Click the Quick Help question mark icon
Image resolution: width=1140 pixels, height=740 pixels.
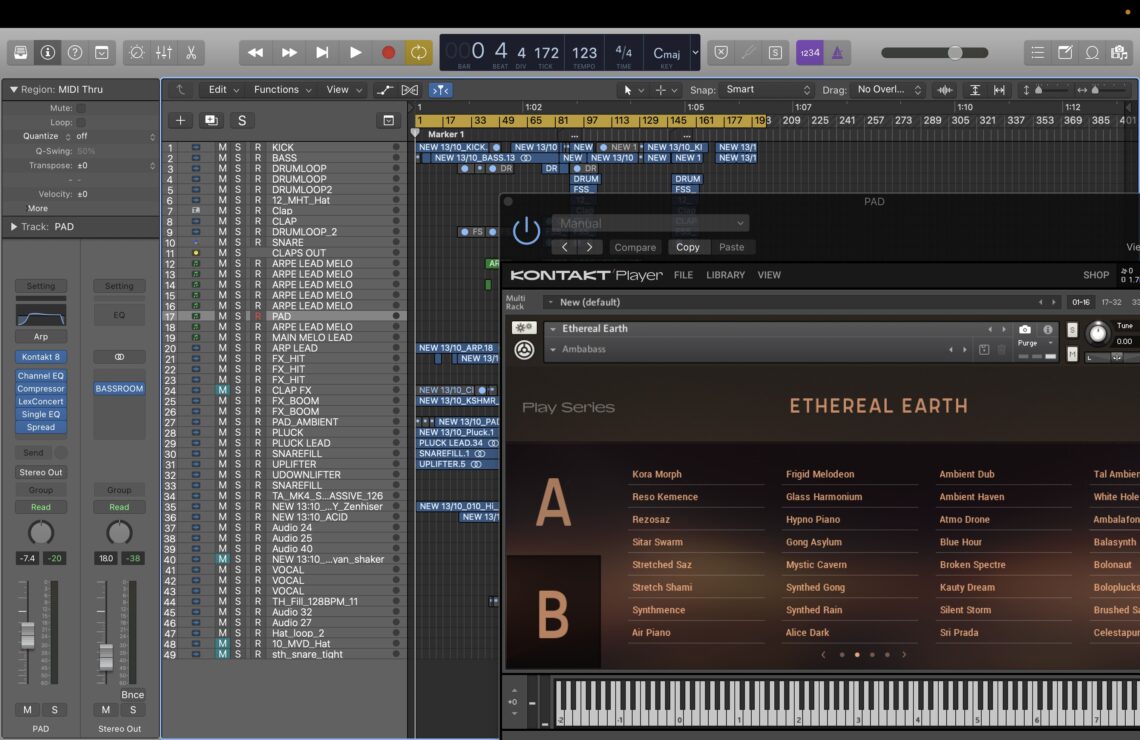pyautogui.click(x=74, y=52)
